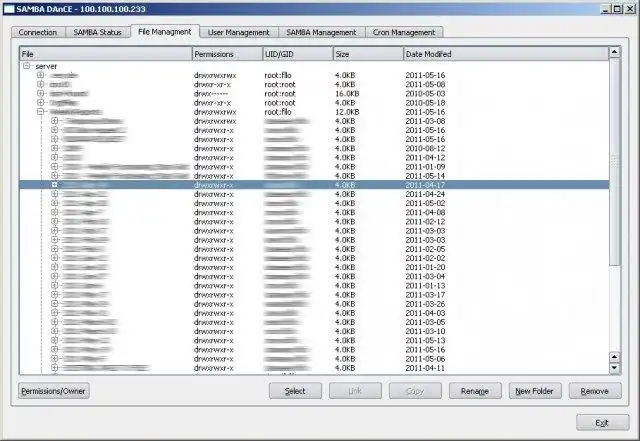Click the date 2011-02-05
The width and height of the screenshot is (640, 441).
tap(425, 249)
